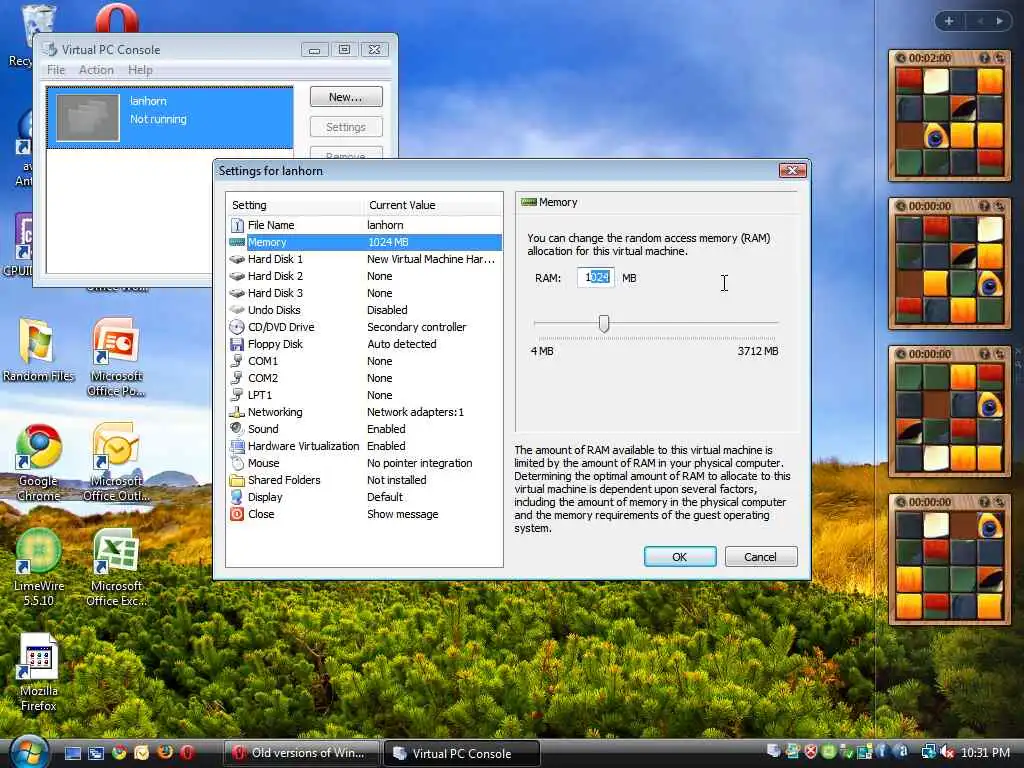Click the Close setting icon
Viewport: 1024px width, 768px height.
(236, 514)
